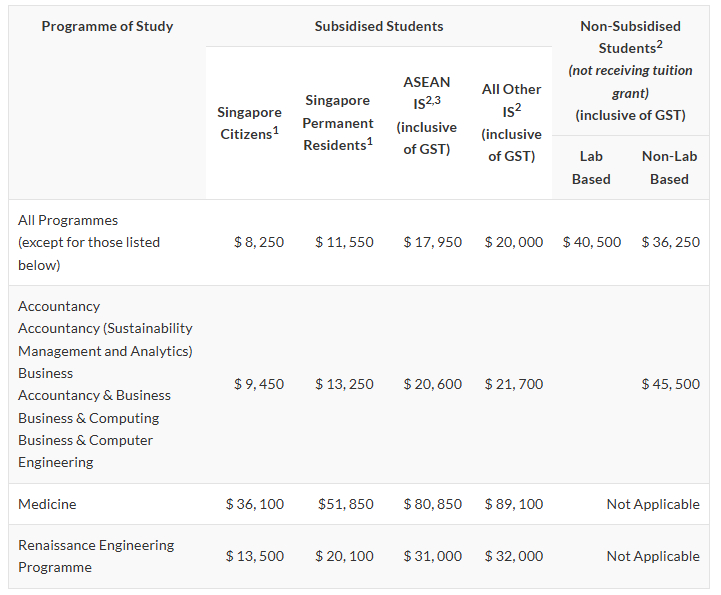Click the "Subsidised Students" header
The width and height of the screenshot is (721, 595).
[379, 26]
